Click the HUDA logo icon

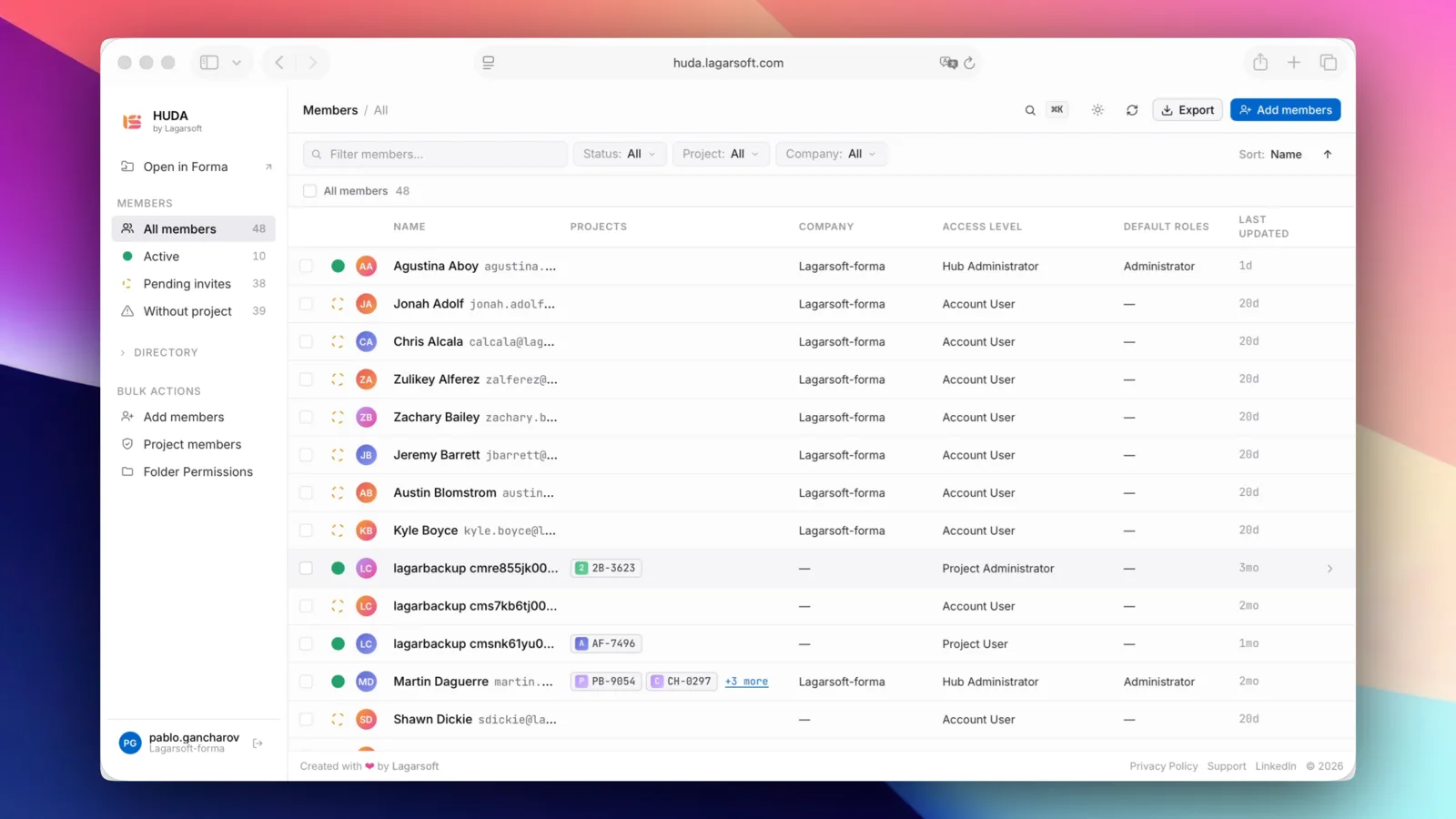pos(132,121)
